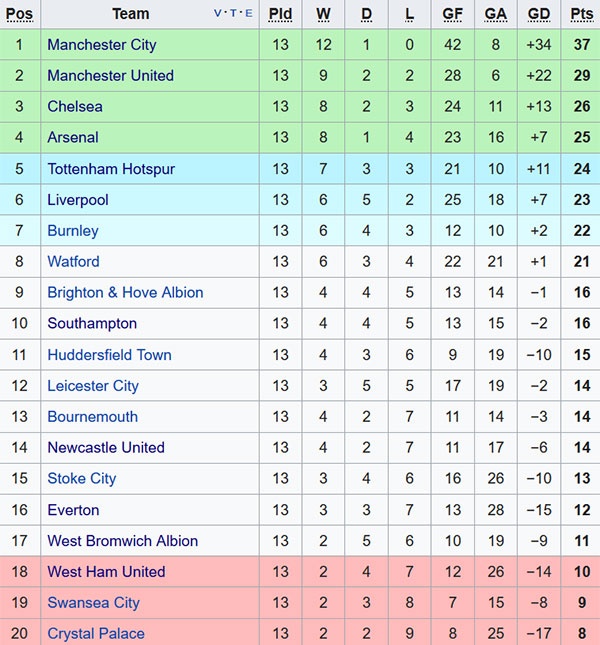The height and width of the screenshot is (645, 600).
Task: Open the Manchester United team link
Action: click(x=110, y=76)
